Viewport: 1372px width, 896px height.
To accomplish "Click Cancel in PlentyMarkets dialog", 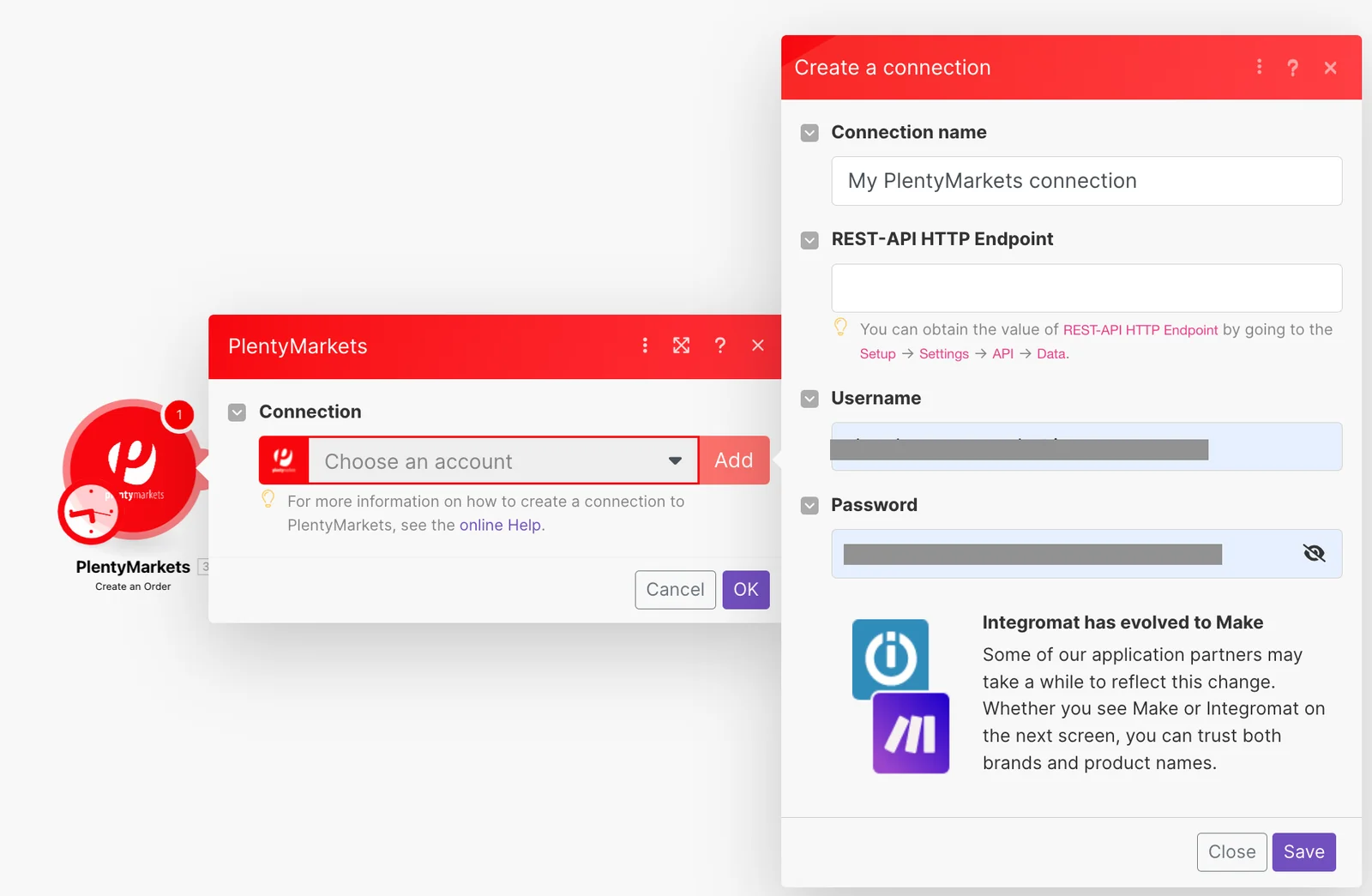I will click(x=676, y=590).
